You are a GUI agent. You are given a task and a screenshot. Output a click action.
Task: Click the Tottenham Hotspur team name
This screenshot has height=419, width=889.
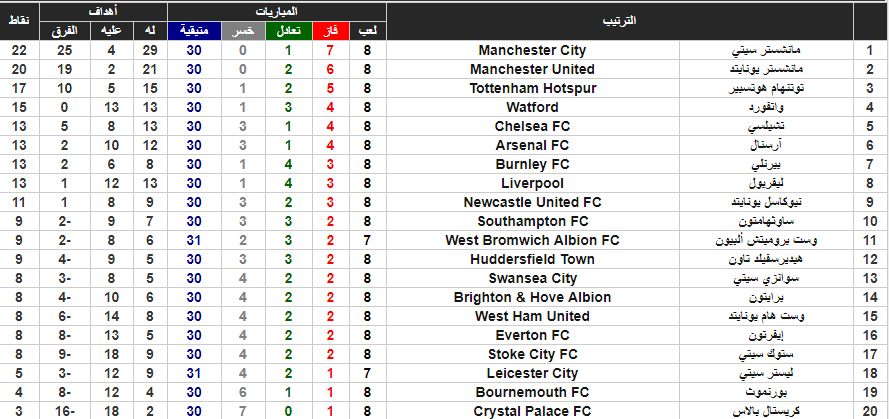coord(532,88)
